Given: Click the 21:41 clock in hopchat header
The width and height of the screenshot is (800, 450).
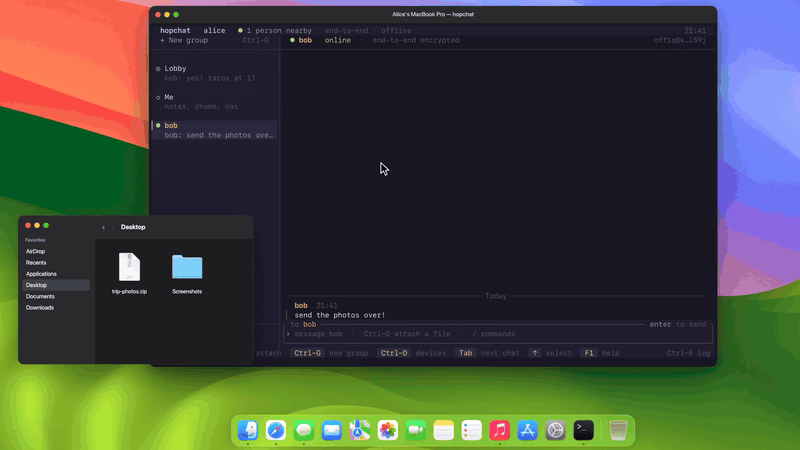Looking at the screenshot, I should [695, 31].
